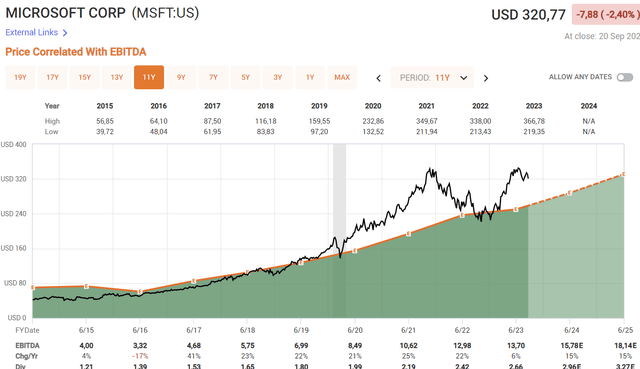640x369 pixels.
Task: Click the Price Correlated With EBITDA heading
Action: point(76,52)
